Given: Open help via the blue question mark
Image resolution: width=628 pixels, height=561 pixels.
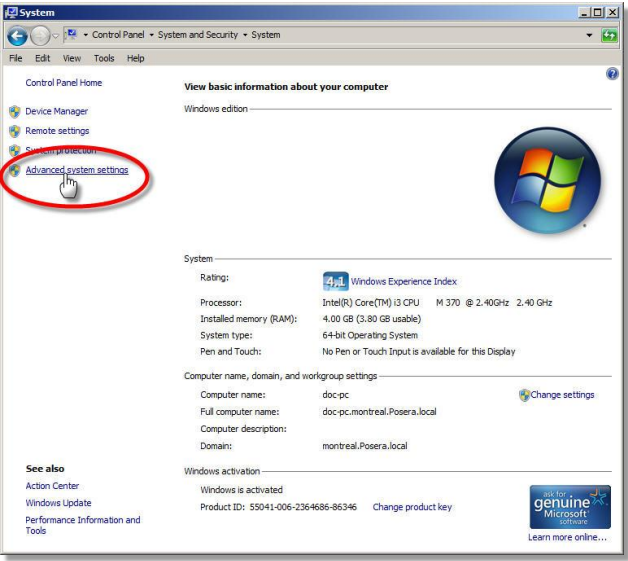Looking at the screenshot, I should (612, 74).
